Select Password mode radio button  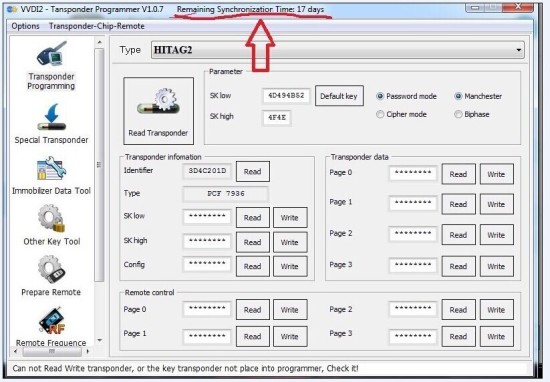tap(380, 96)
